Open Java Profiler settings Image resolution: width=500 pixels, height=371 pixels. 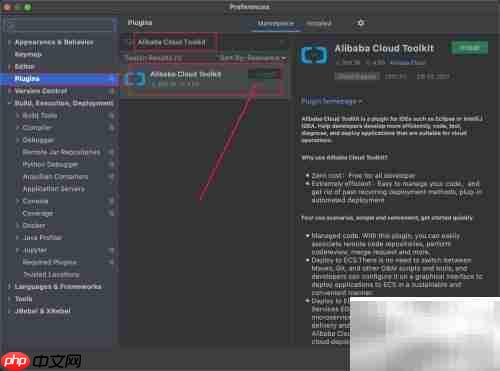click(42, 238)
